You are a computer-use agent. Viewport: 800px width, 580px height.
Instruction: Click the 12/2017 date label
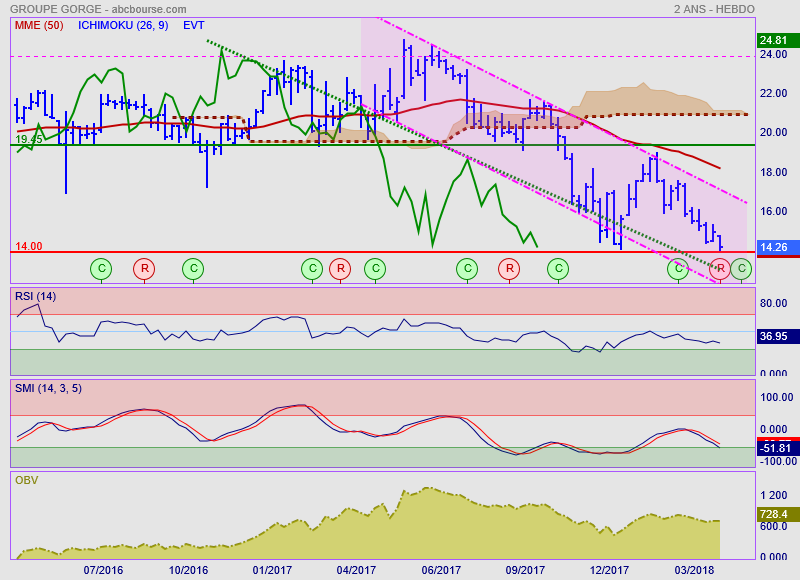coord(609,570)
